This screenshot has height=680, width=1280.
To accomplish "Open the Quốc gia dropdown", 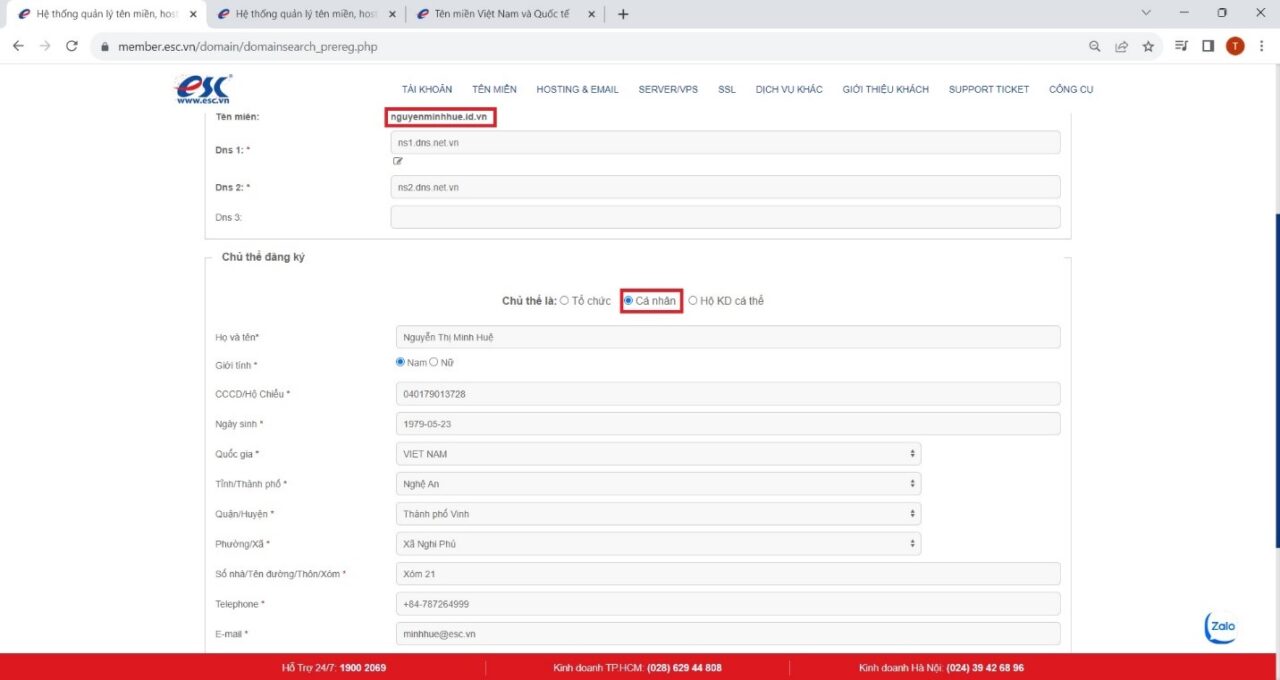I will (x=656, y=454).
